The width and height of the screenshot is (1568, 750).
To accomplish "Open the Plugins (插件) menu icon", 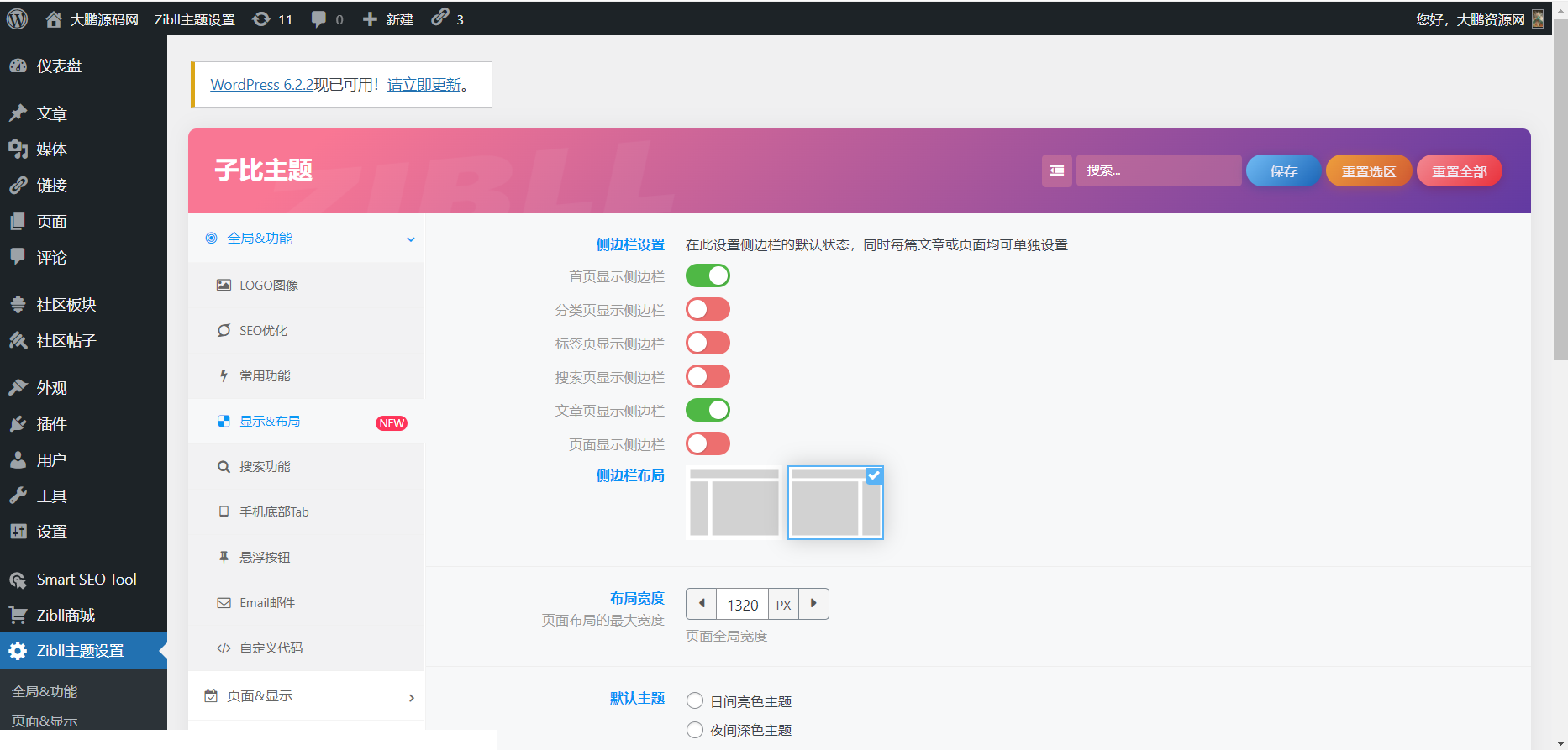I will 18,424.
